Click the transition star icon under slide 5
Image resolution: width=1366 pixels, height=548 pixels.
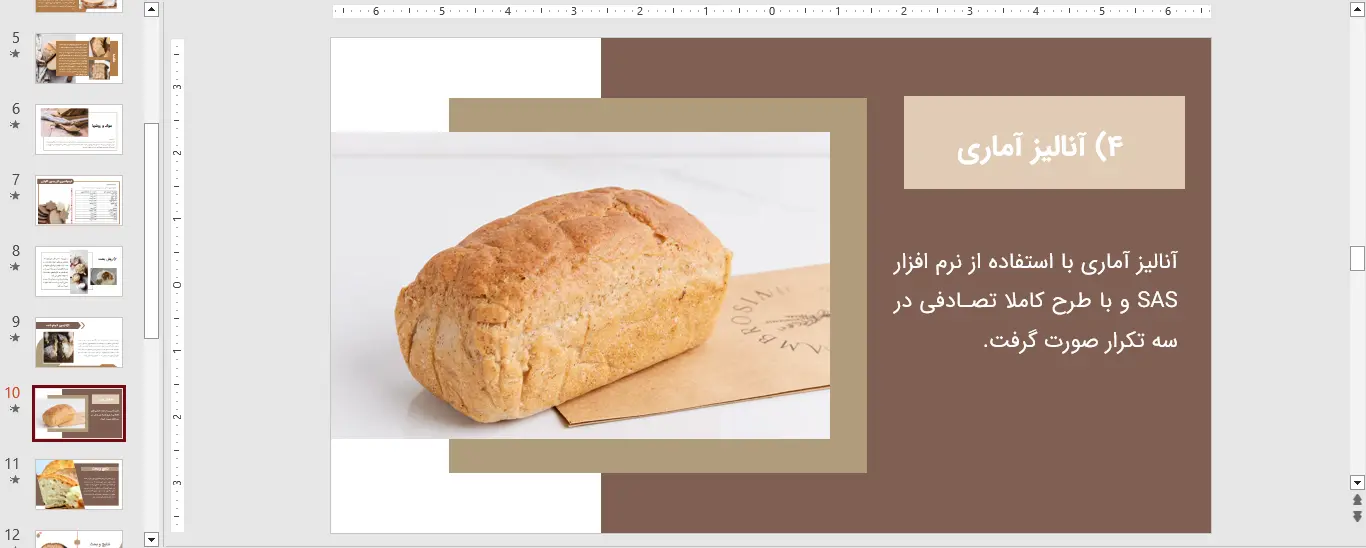[14, 54]
